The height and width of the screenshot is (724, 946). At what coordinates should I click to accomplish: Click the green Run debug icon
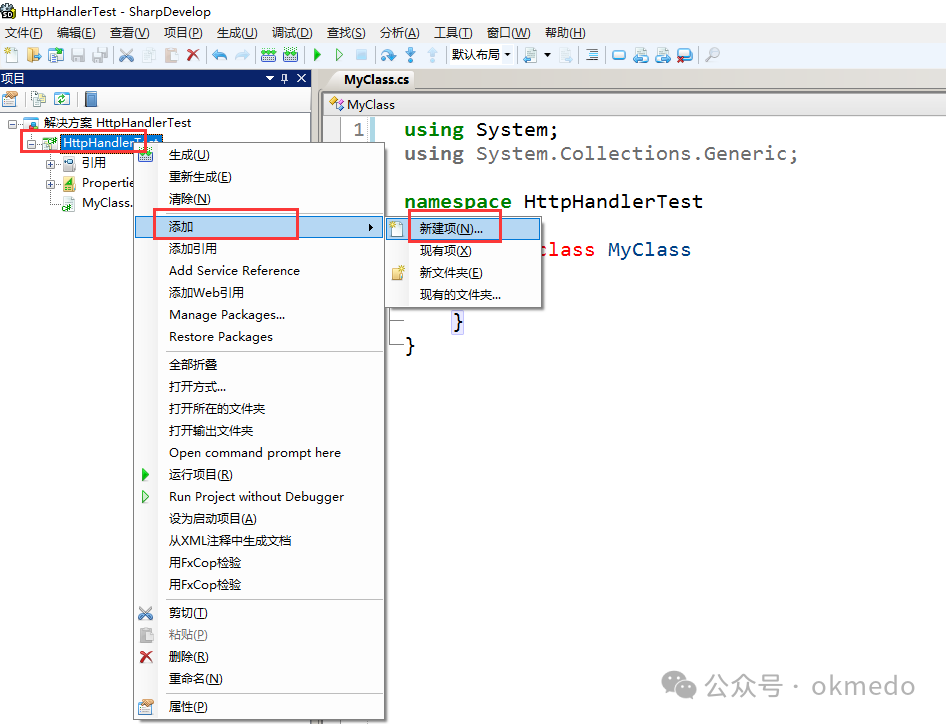coord(316,55)
